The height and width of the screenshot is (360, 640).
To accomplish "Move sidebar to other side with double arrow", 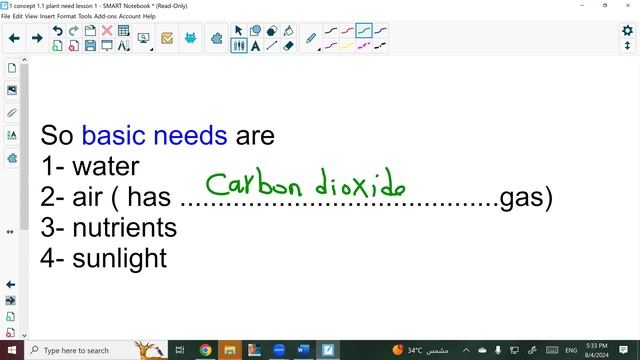I will point(10,232).
